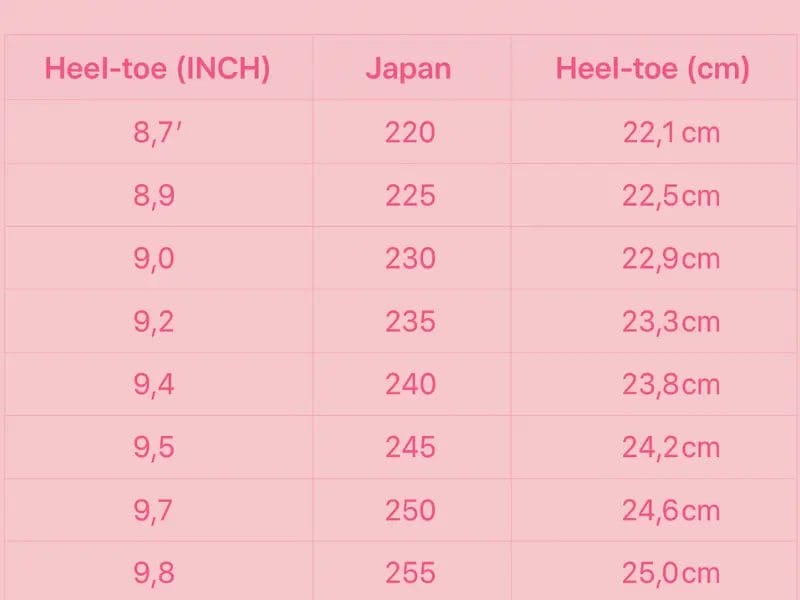Click the 22,1 cm cell

tap(670, 132)
